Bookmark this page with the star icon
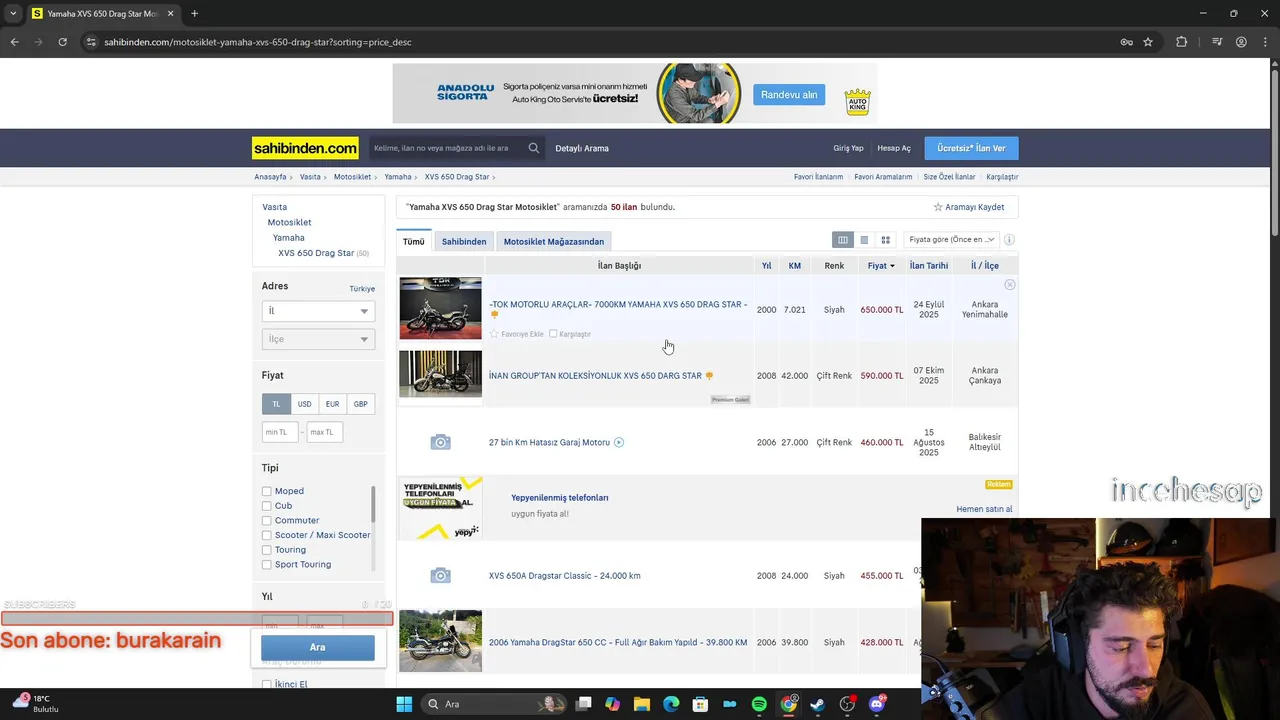Screen dimensions: 1280x720 1148,42
